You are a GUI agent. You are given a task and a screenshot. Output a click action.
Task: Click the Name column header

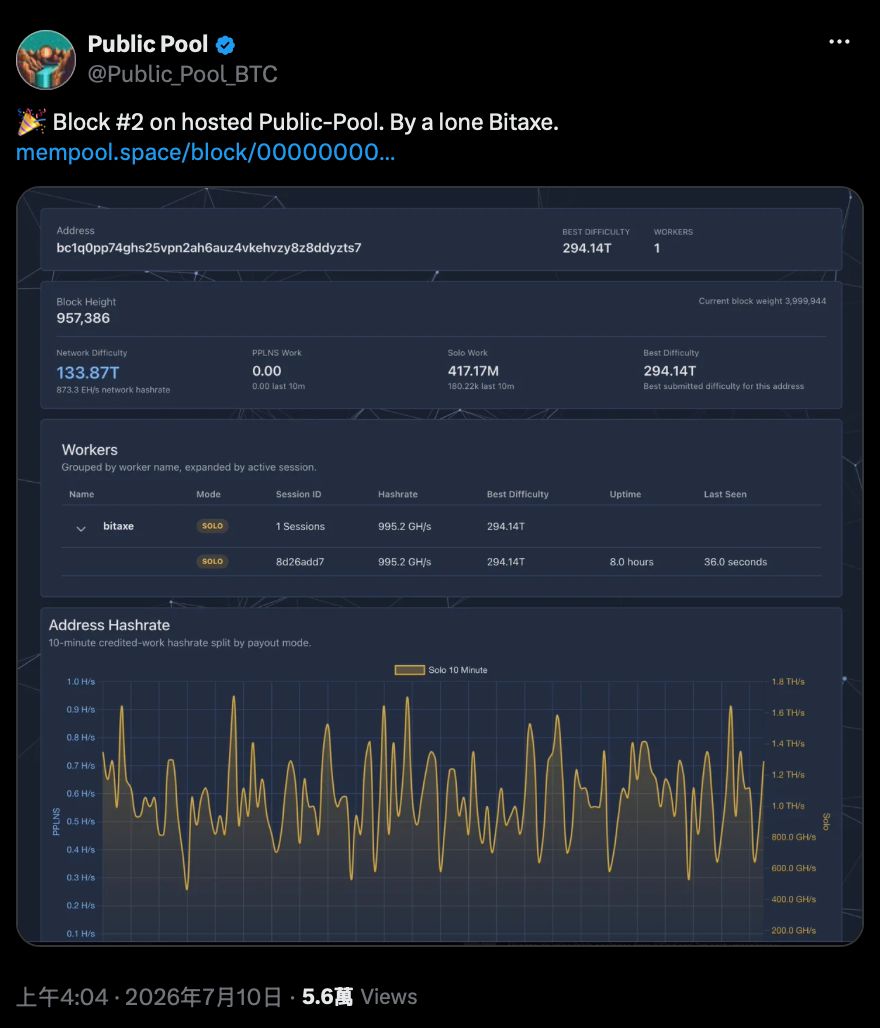tap(81, 494)
